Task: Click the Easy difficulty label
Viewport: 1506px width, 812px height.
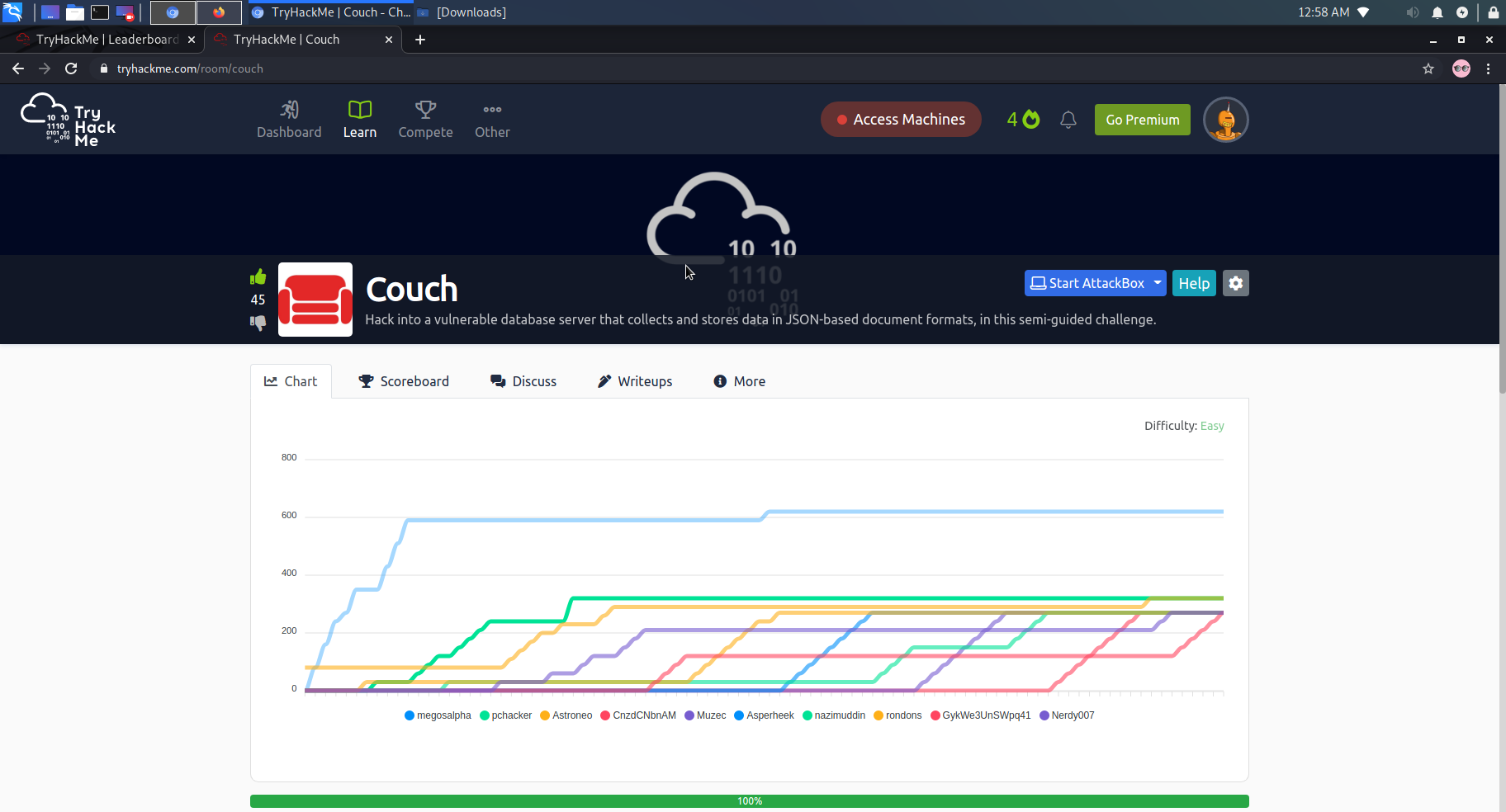Action: [1212, 426]
